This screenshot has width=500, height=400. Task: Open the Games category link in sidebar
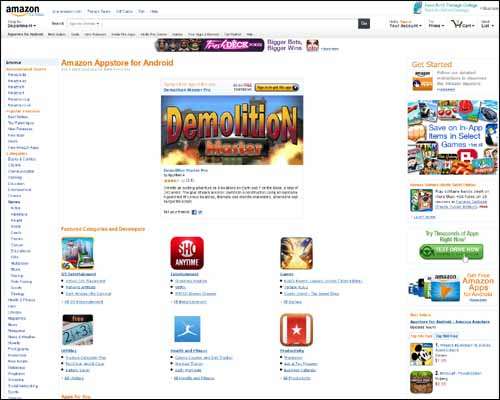(14, 202)
